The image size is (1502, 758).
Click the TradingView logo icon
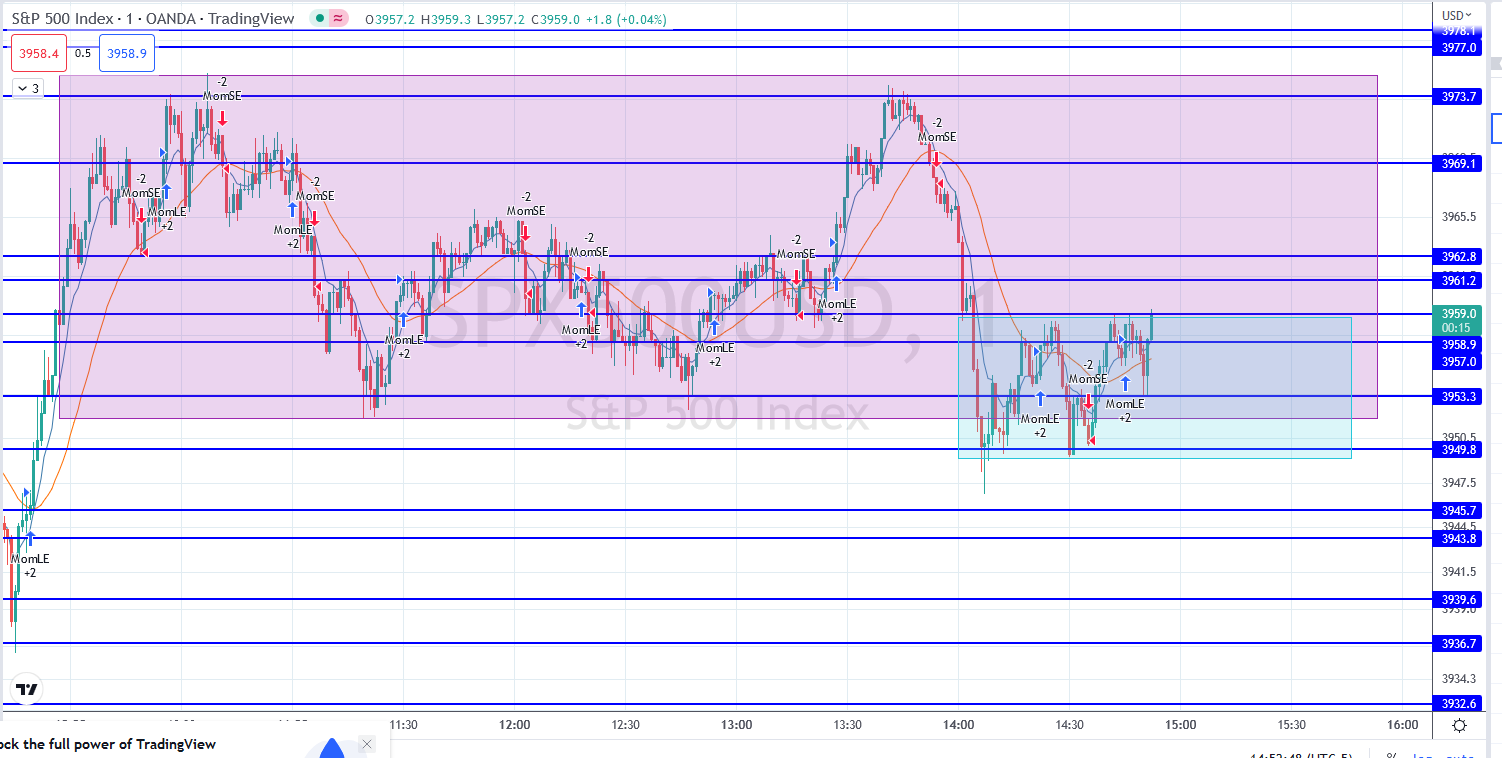(x=27, y=689)
